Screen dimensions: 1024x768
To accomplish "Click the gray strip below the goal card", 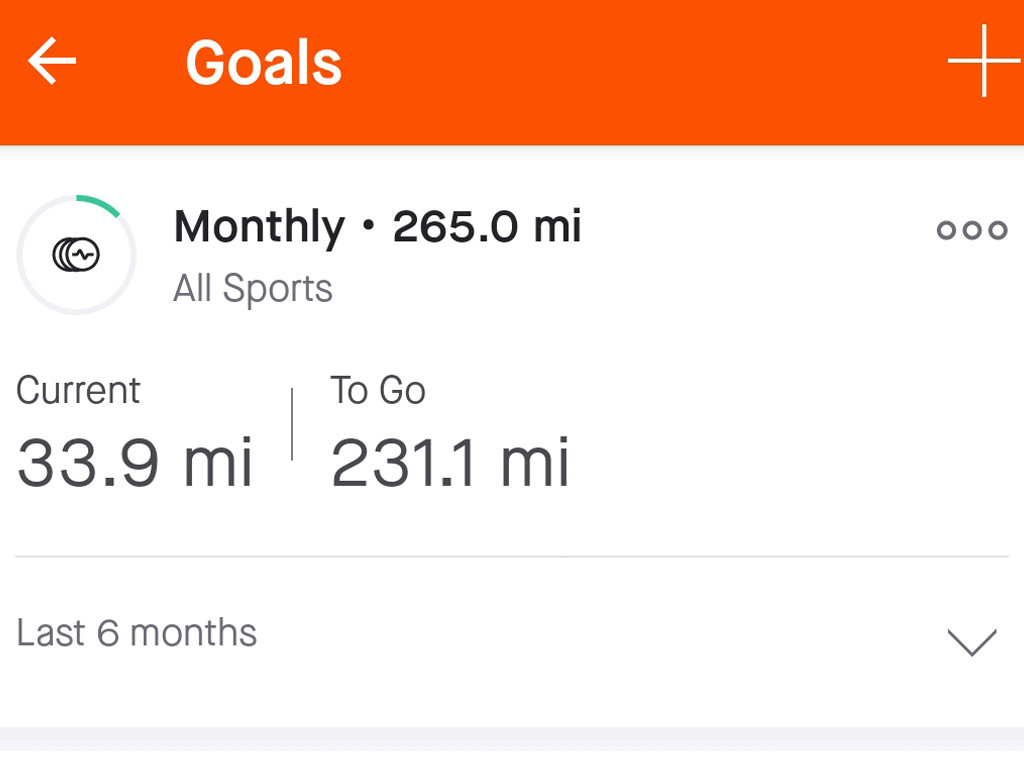I will [x=512, y=739].
